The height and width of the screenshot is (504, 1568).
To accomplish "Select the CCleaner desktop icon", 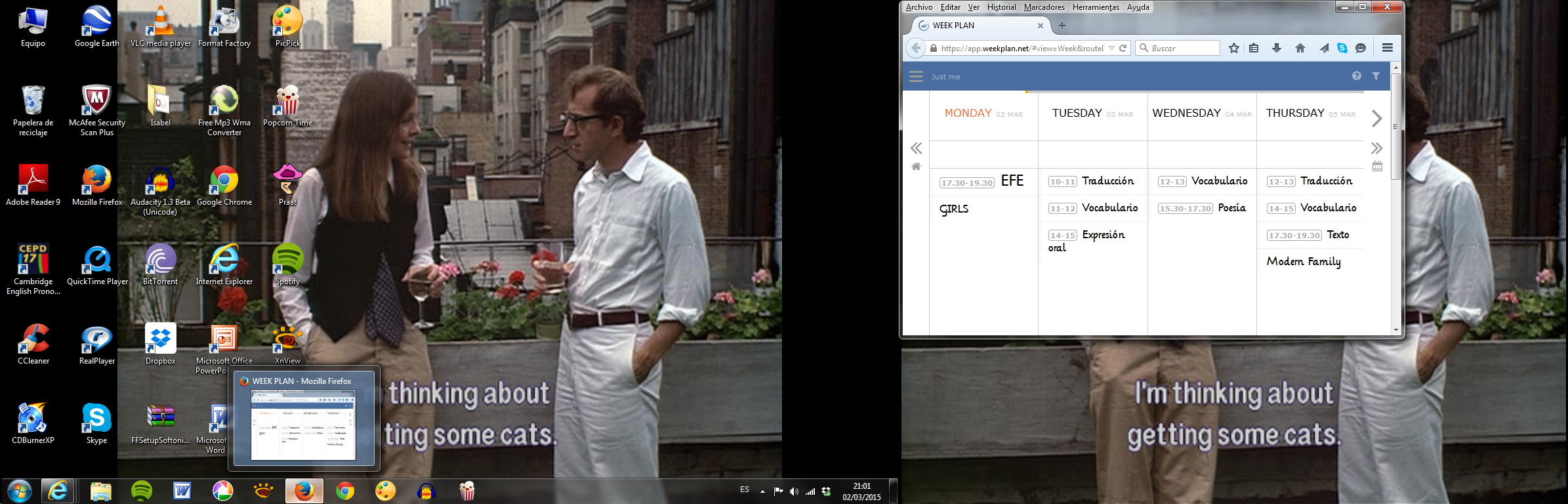I will [33, 345].
